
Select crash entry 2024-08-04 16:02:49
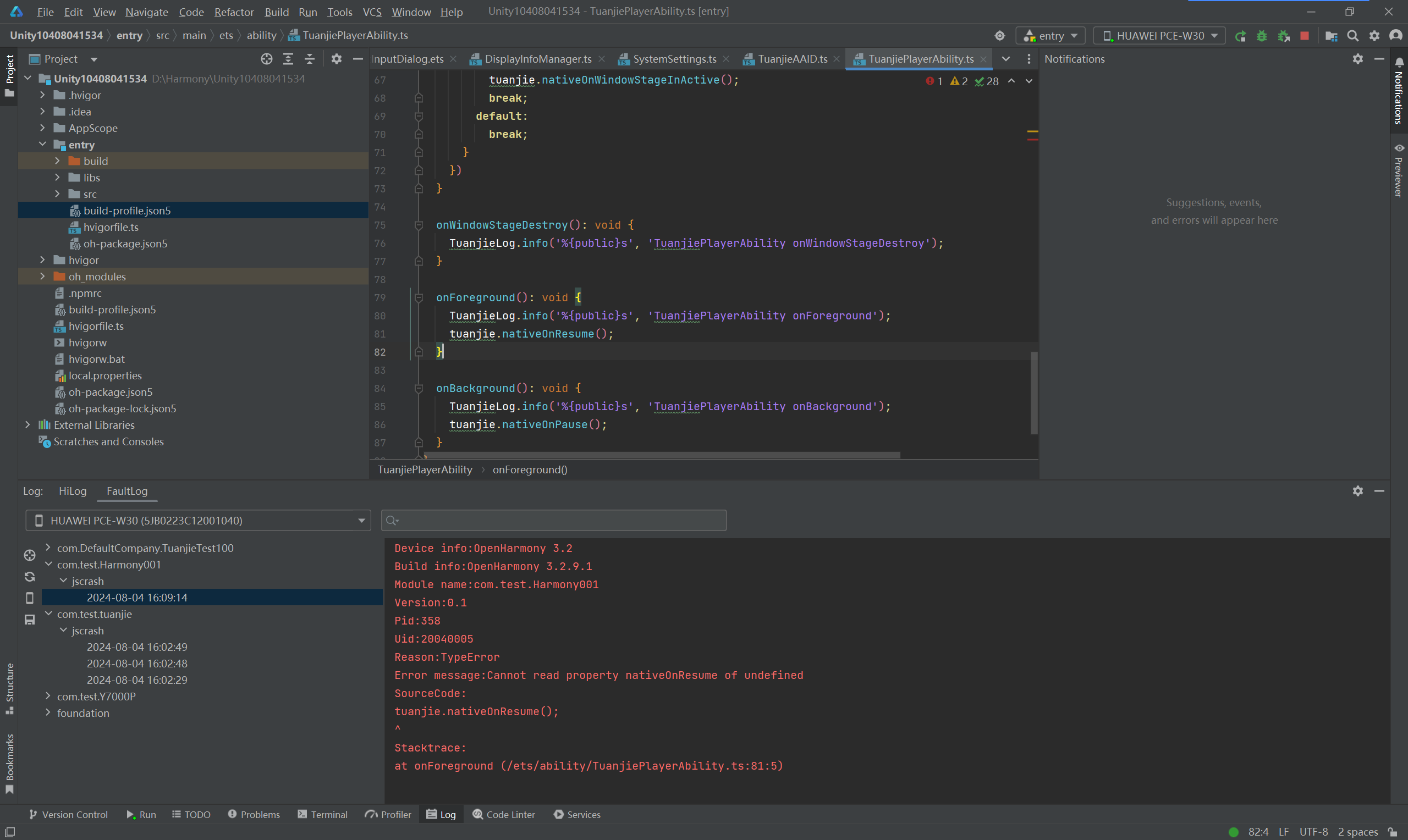coord(137,647)
